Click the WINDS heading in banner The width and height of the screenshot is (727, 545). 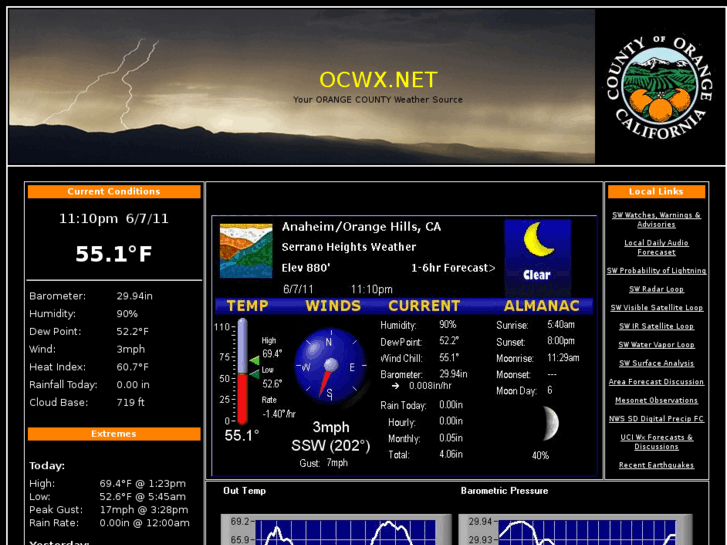click(333, 306)
